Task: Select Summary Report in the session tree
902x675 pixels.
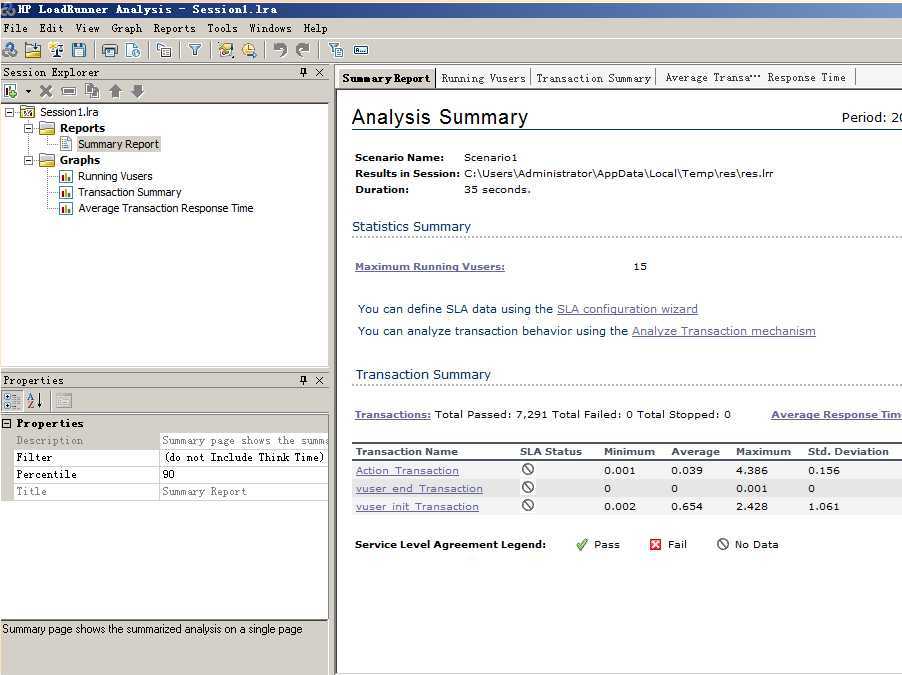Action: point(118,144)
